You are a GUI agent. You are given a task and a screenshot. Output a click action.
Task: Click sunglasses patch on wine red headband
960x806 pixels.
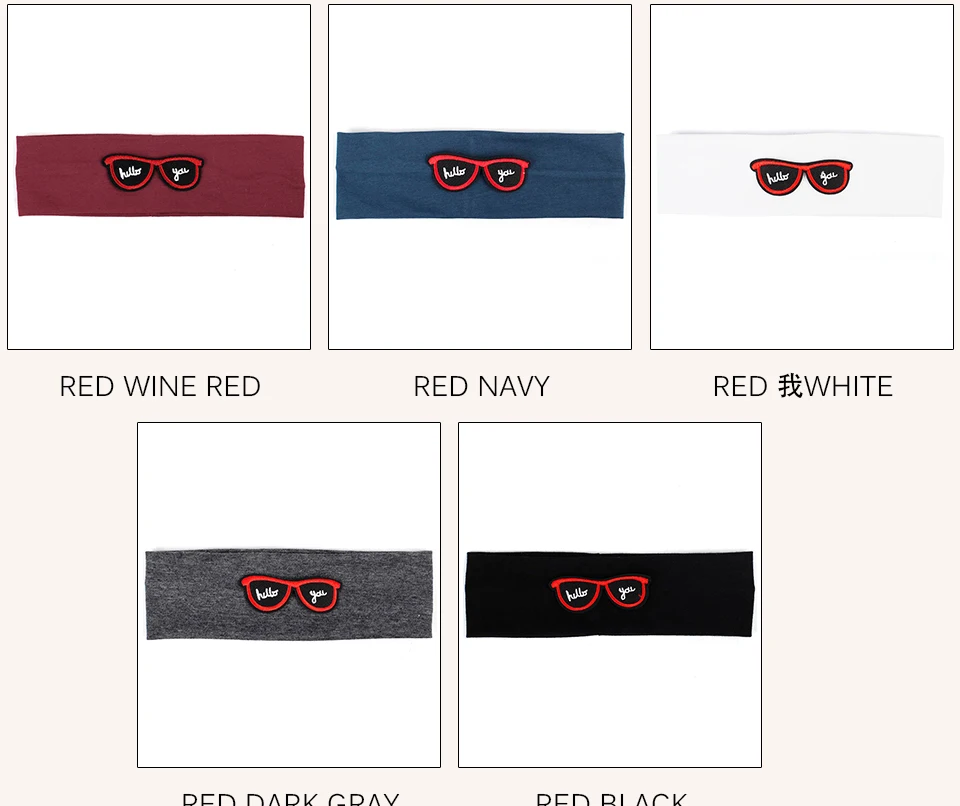click(153, 172)
